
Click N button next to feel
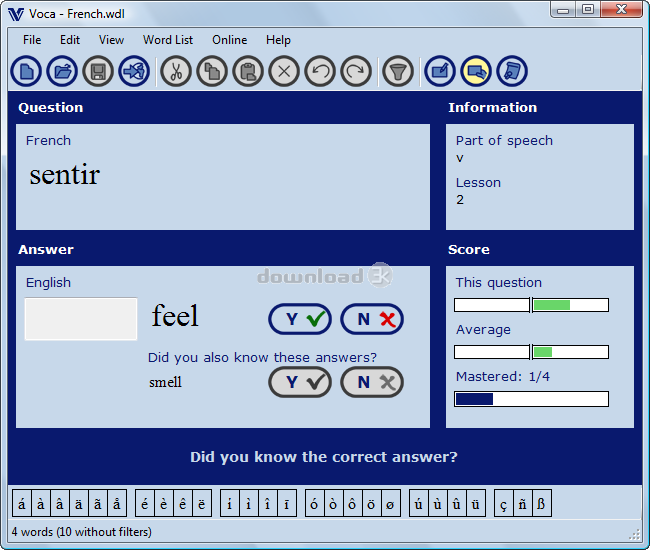(x=372, y=319)
